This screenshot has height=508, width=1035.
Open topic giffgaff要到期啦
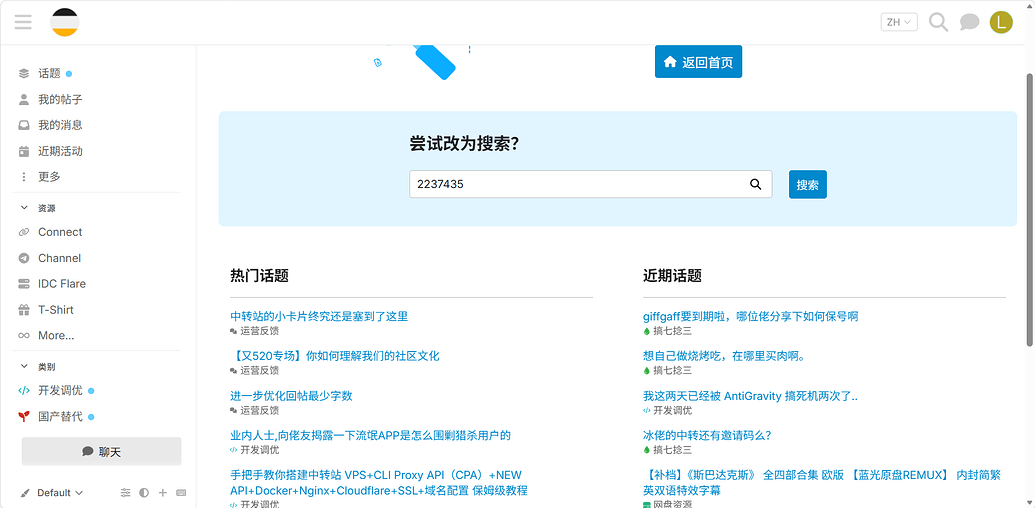click(751, 316)
